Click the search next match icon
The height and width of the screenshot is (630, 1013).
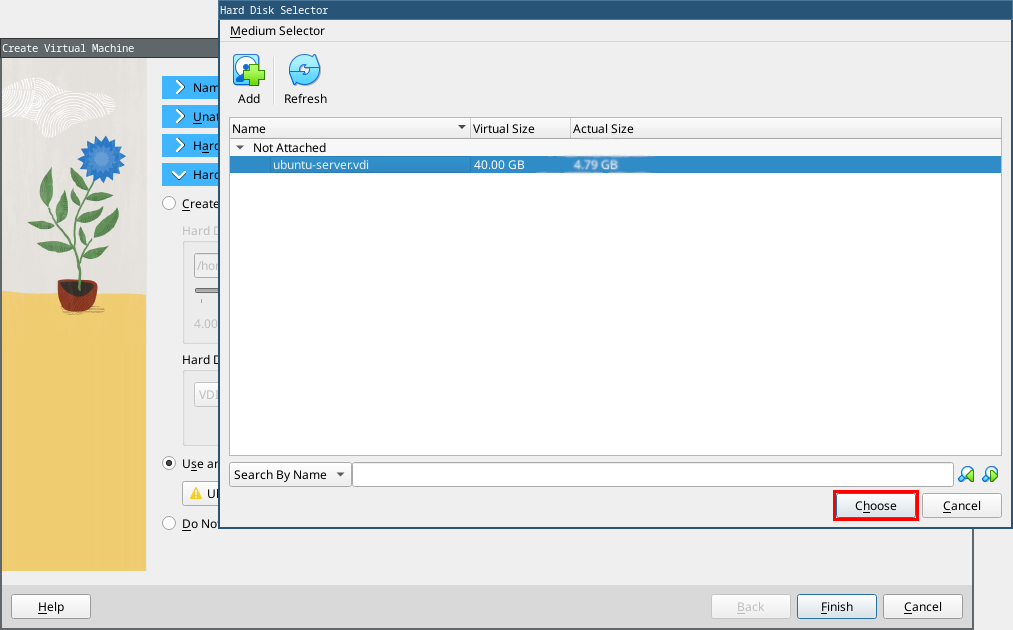[990, 475]
